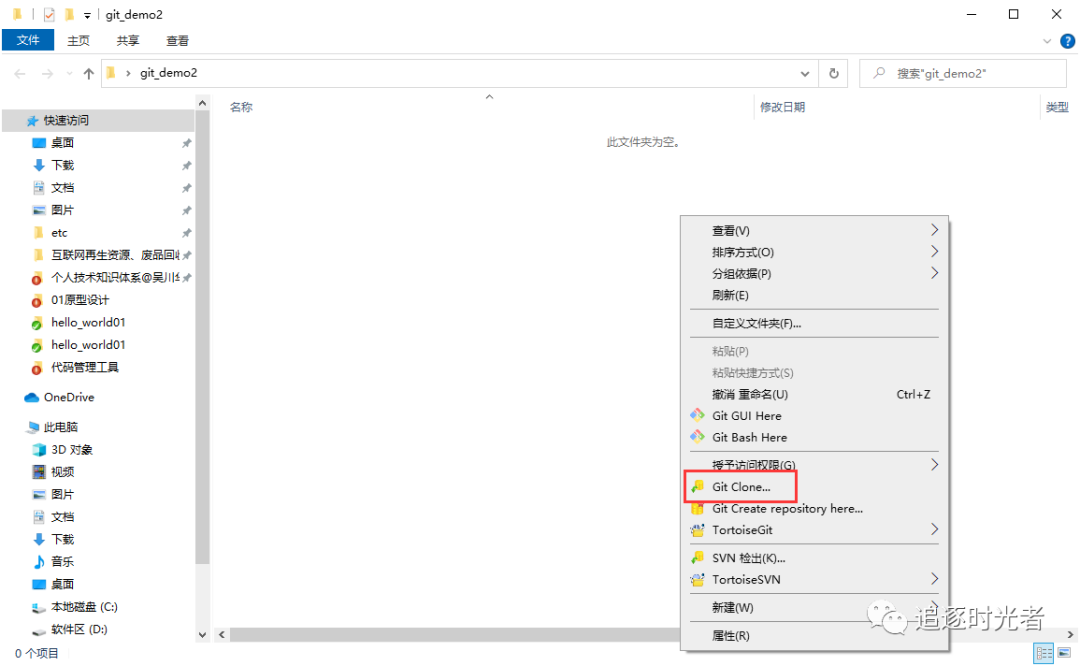This screenshot has height=666, width=1080.
Task: Click the navigation pane up scroll arrow
Action: click(x=202, y=103)
